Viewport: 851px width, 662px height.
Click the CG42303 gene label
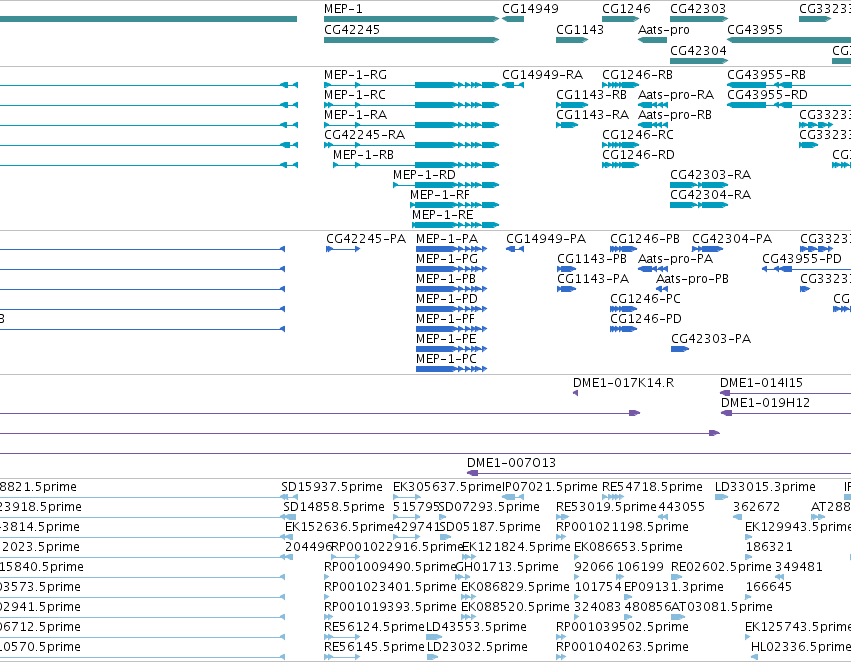coord(697,9)
